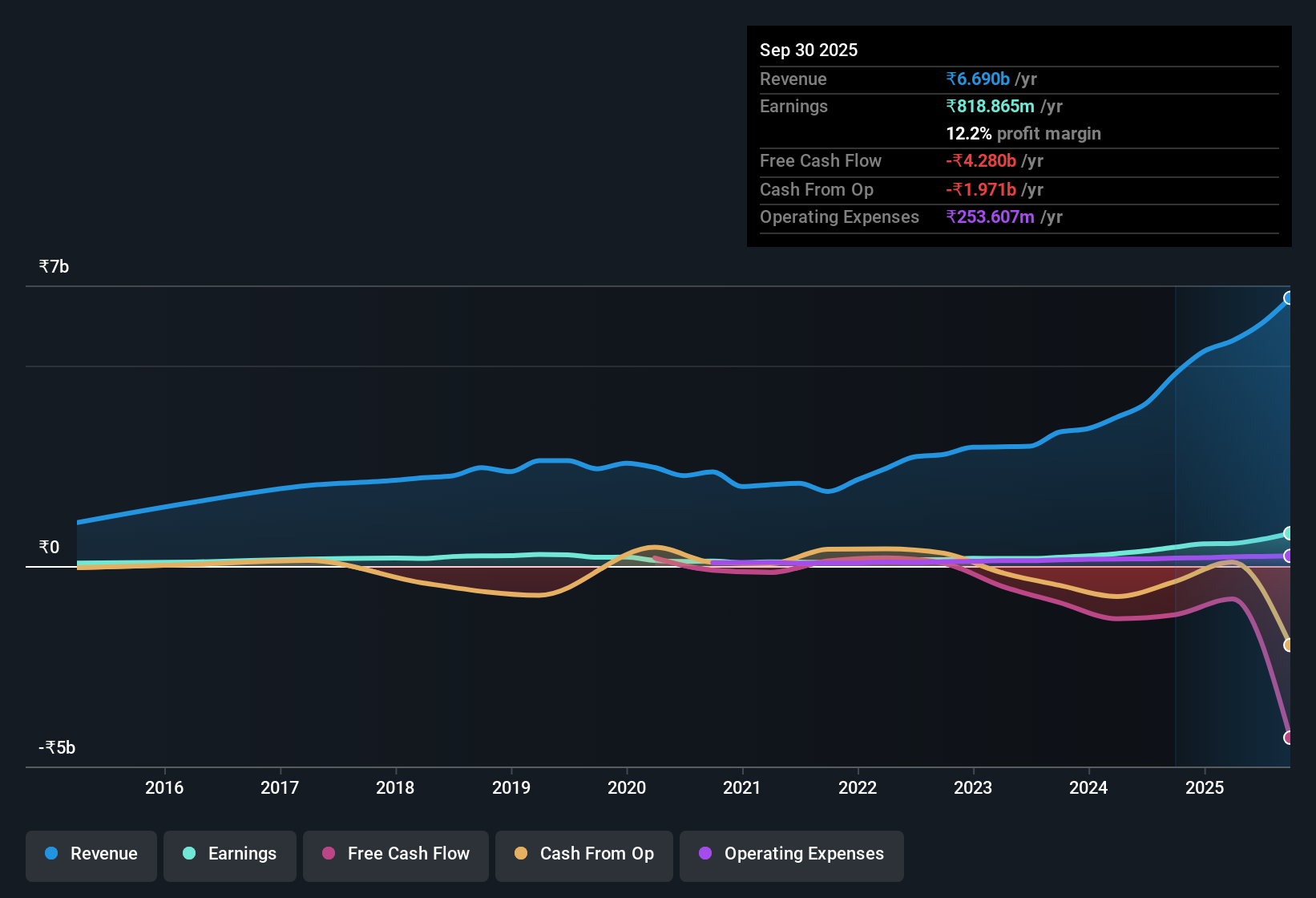Expand the Earnings row in the tooltip
This screenshot has width=1316, height=898.
[x=793, y=106]
